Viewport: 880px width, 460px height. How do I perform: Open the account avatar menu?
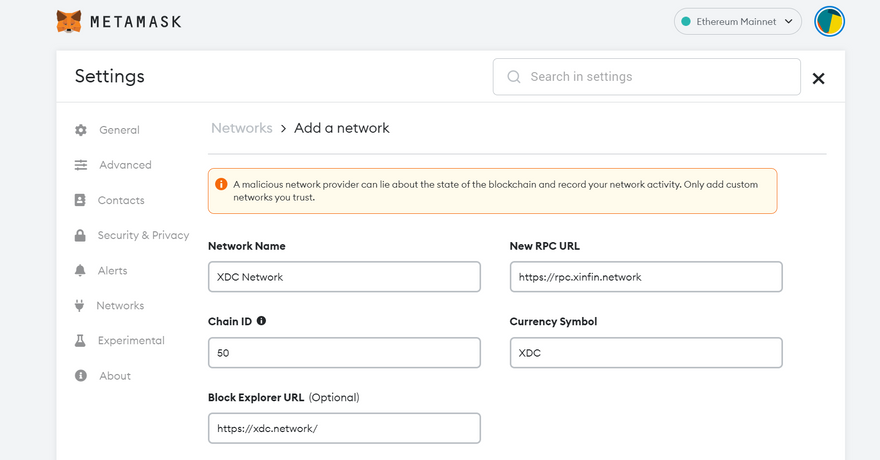point(829,21)
